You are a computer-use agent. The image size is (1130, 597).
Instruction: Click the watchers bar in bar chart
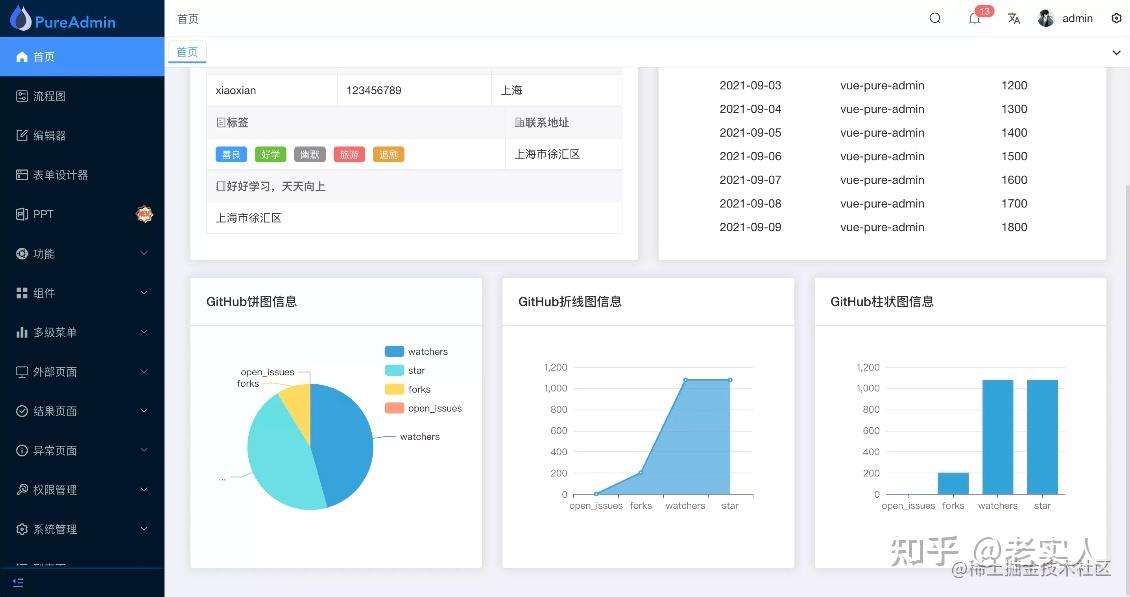(x=998, y=437)
